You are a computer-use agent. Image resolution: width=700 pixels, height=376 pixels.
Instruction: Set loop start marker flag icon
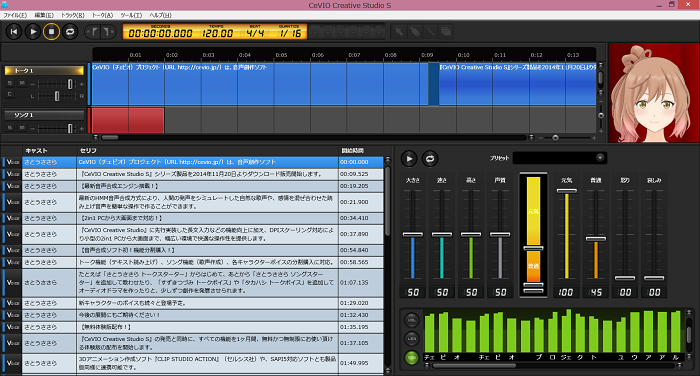94,32
